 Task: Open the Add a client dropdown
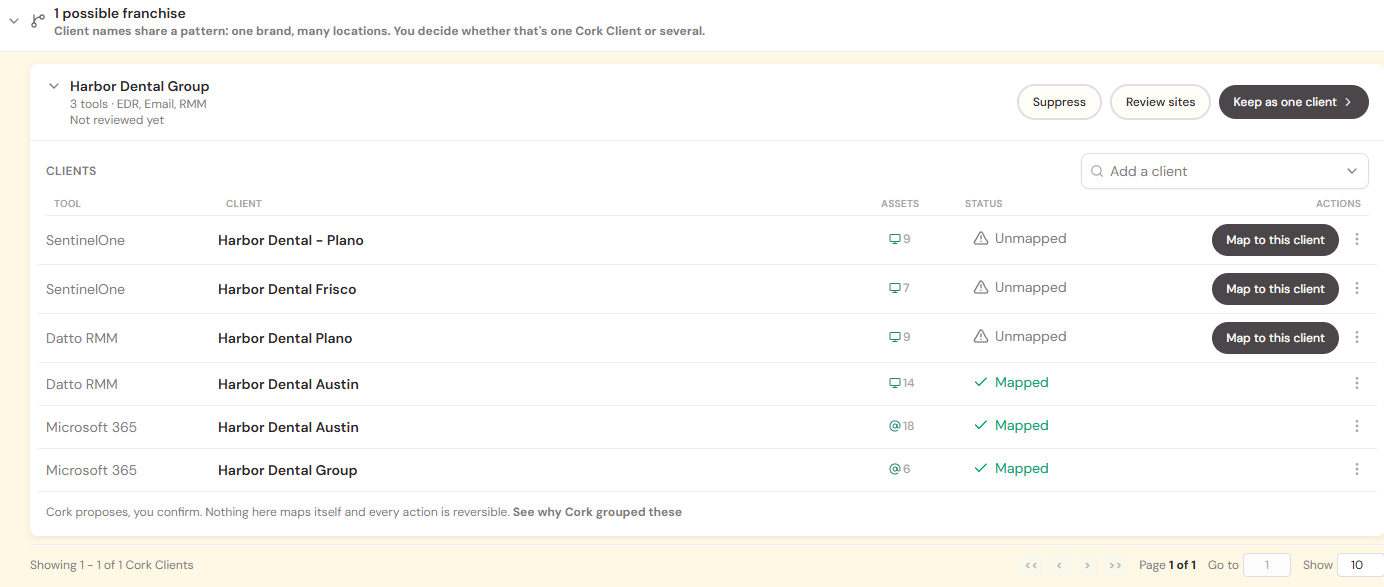click(x=1225, y=171)
